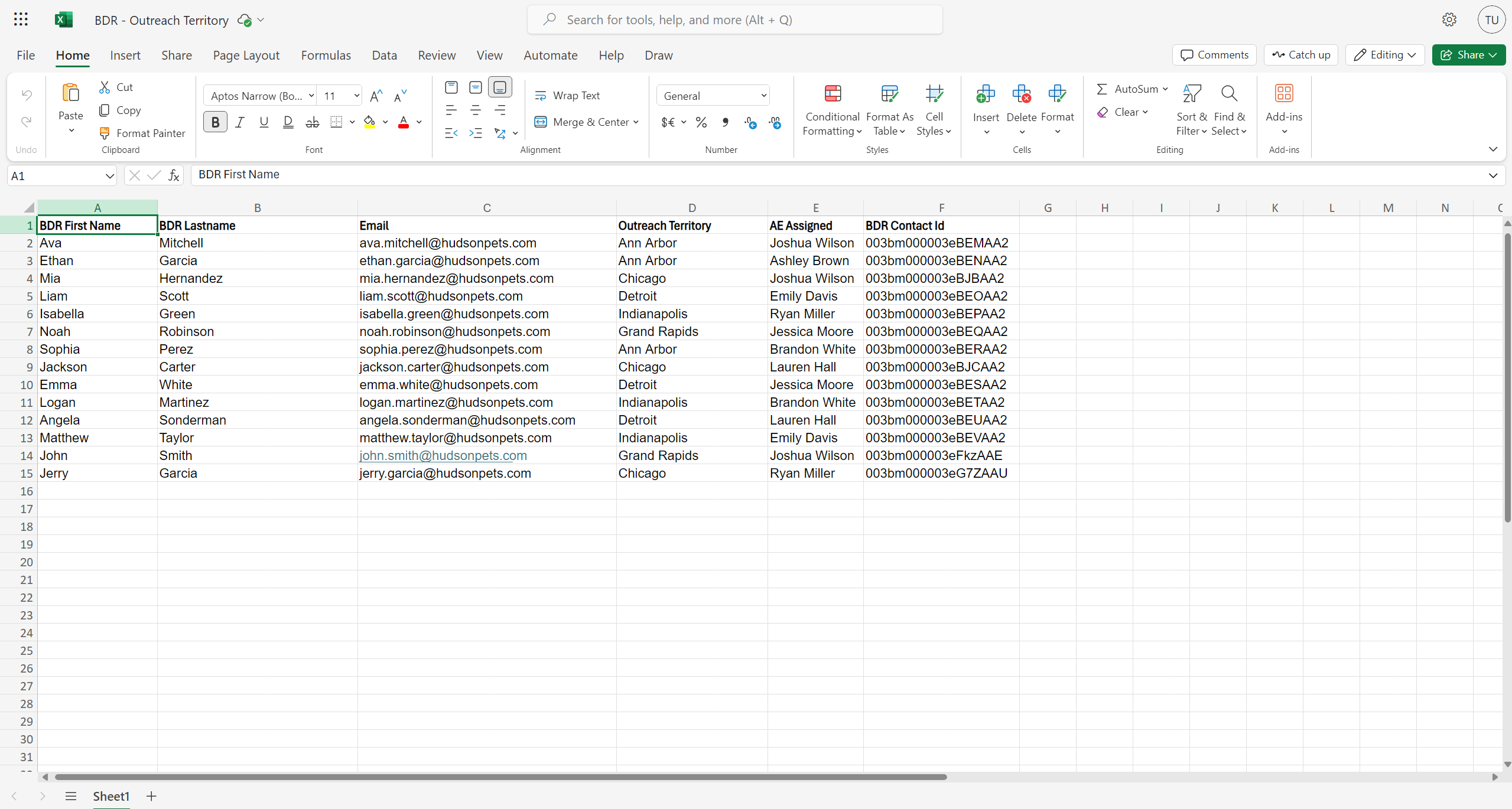Click the horizontal scrollbar thumb
The image size is (1512, 809).
point(501,777)
